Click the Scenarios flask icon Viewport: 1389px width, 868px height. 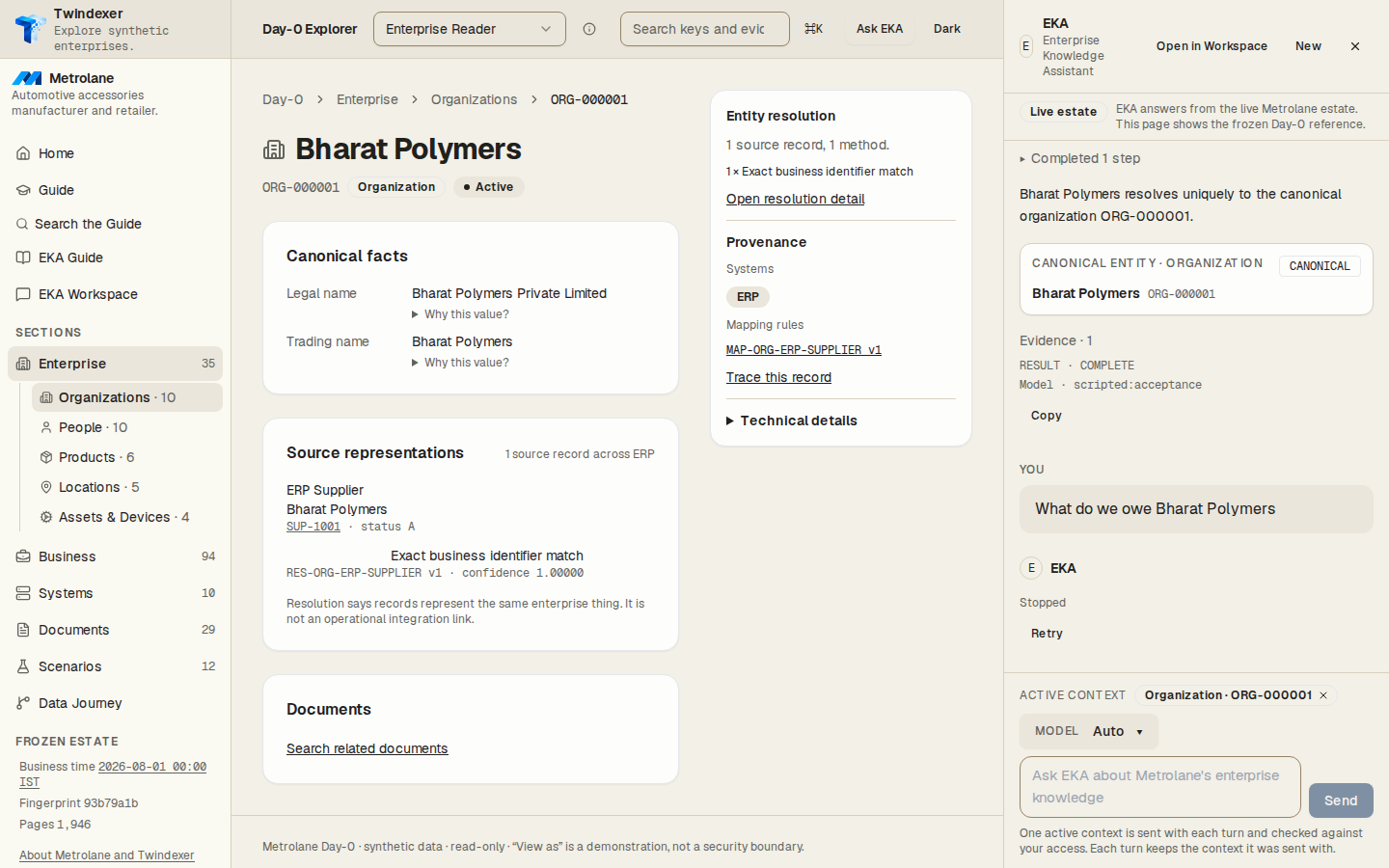(23, 666)
